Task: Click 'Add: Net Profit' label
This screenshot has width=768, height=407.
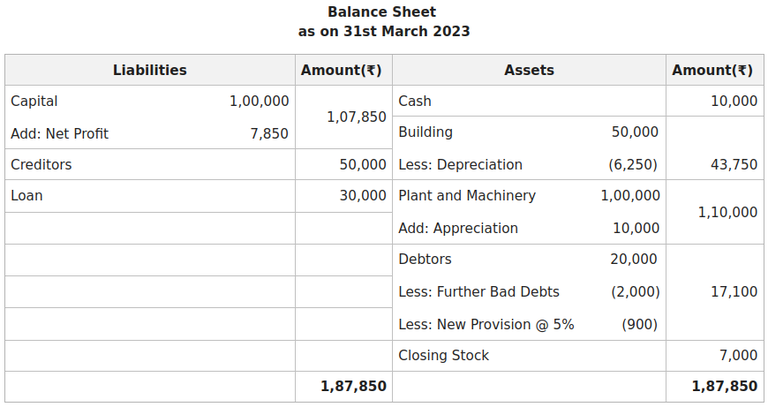Action: (59, 134)
